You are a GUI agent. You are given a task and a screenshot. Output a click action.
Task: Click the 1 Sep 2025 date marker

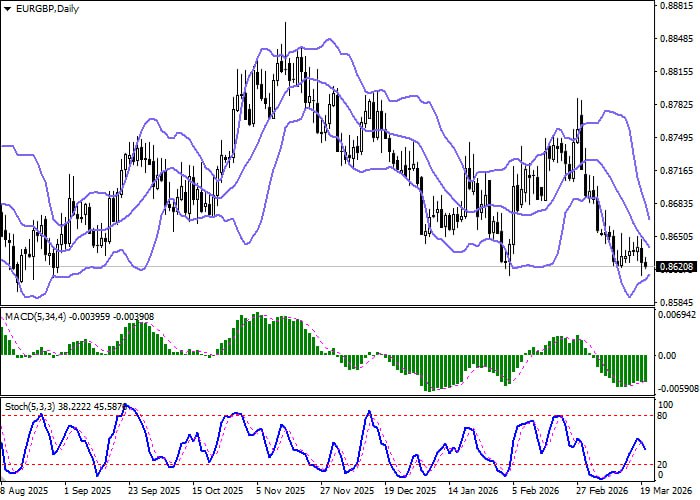click(88, 491)
